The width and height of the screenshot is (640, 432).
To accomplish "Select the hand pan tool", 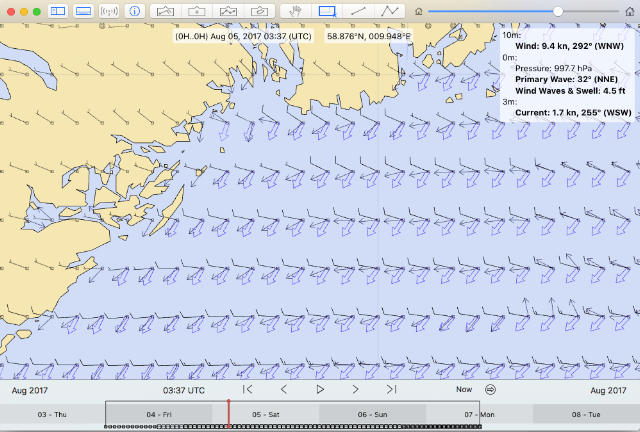I will (296, 11).
